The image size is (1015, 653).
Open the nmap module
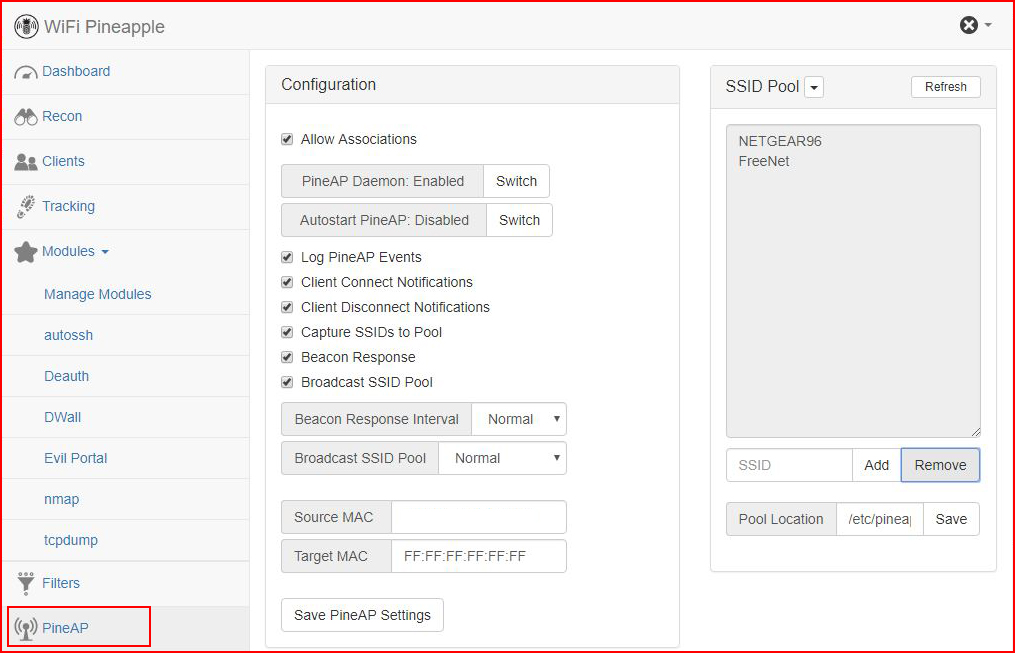[61, 499]
